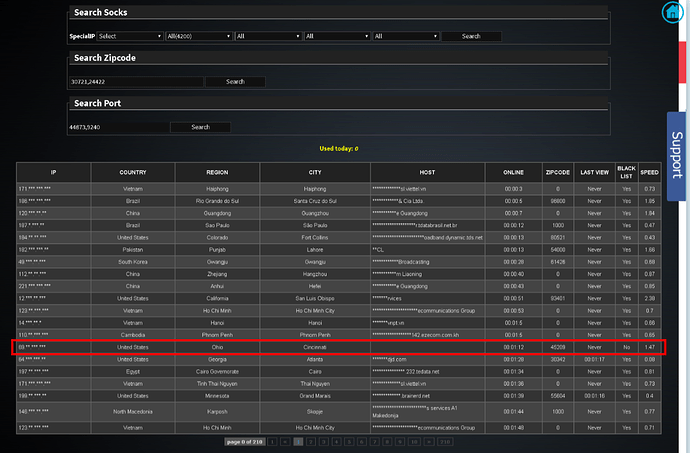This screenshot has width=690, height=453.
Task: Select the ZIPCODE column header
Action: (x=557, y=172)
